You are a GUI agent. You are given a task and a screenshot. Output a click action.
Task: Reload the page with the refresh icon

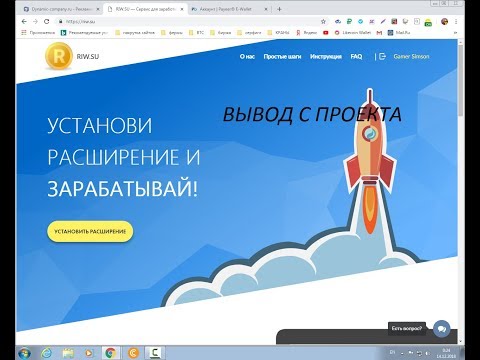[x=47, y=21]
